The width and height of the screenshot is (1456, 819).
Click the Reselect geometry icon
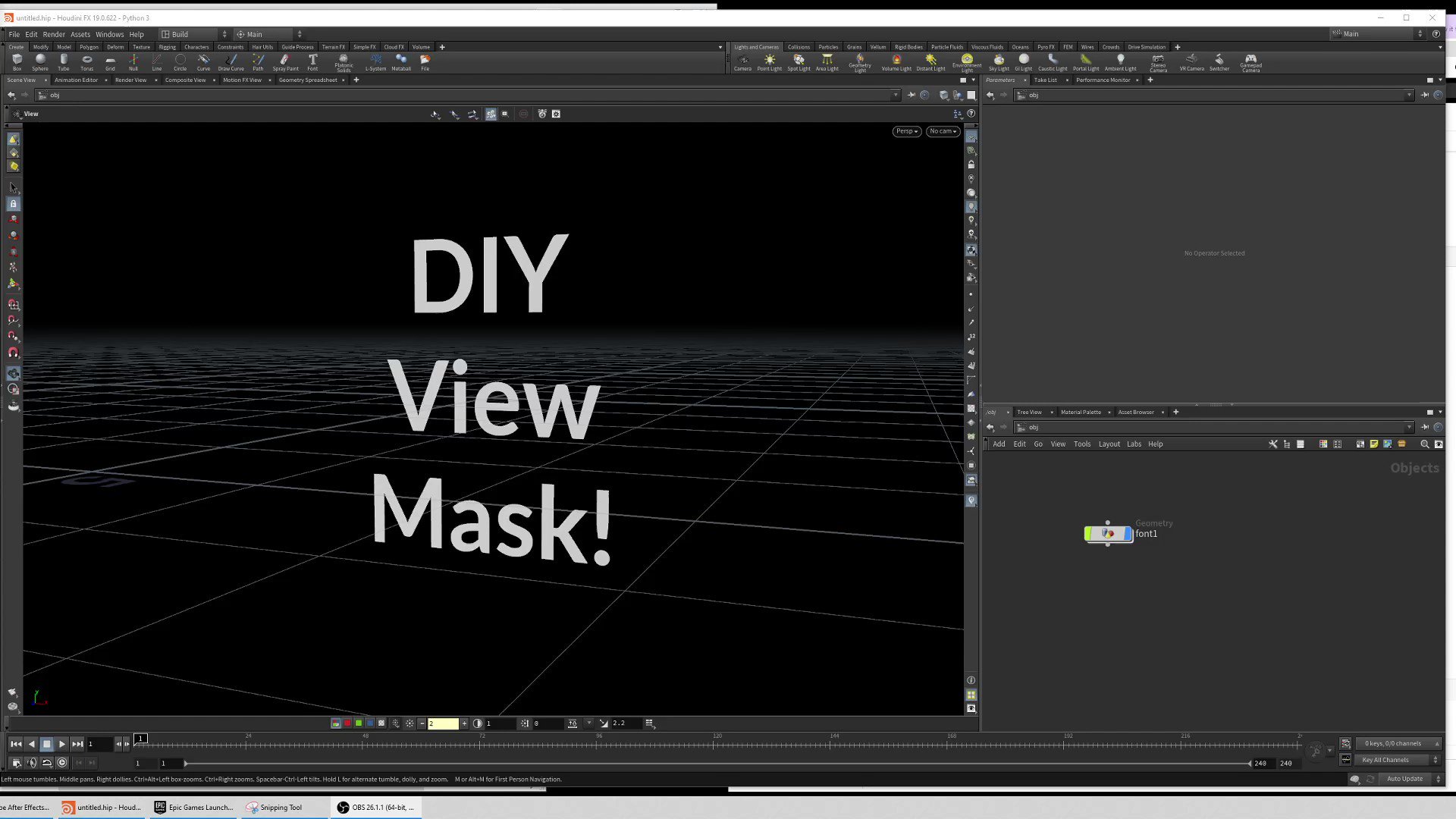(471, 114)
